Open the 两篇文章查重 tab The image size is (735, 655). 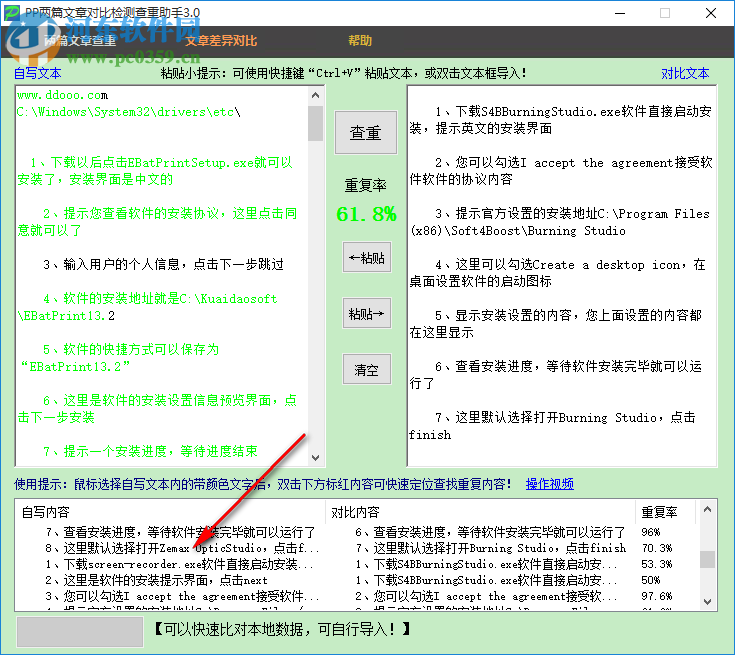click(x=80, y=41)
